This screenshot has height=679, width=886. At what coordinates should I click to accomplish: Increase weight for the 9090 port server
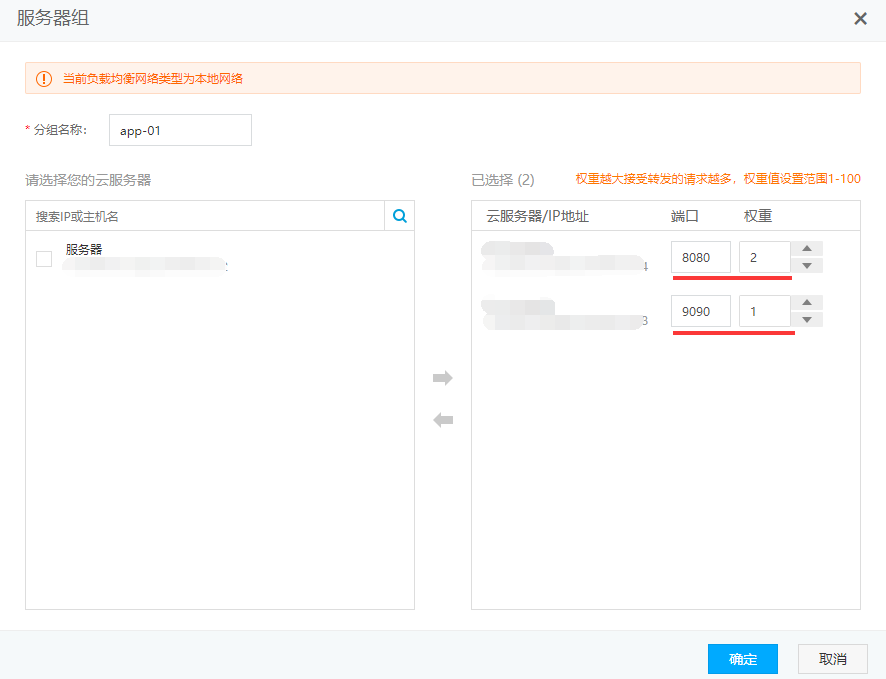click(806, 303)
